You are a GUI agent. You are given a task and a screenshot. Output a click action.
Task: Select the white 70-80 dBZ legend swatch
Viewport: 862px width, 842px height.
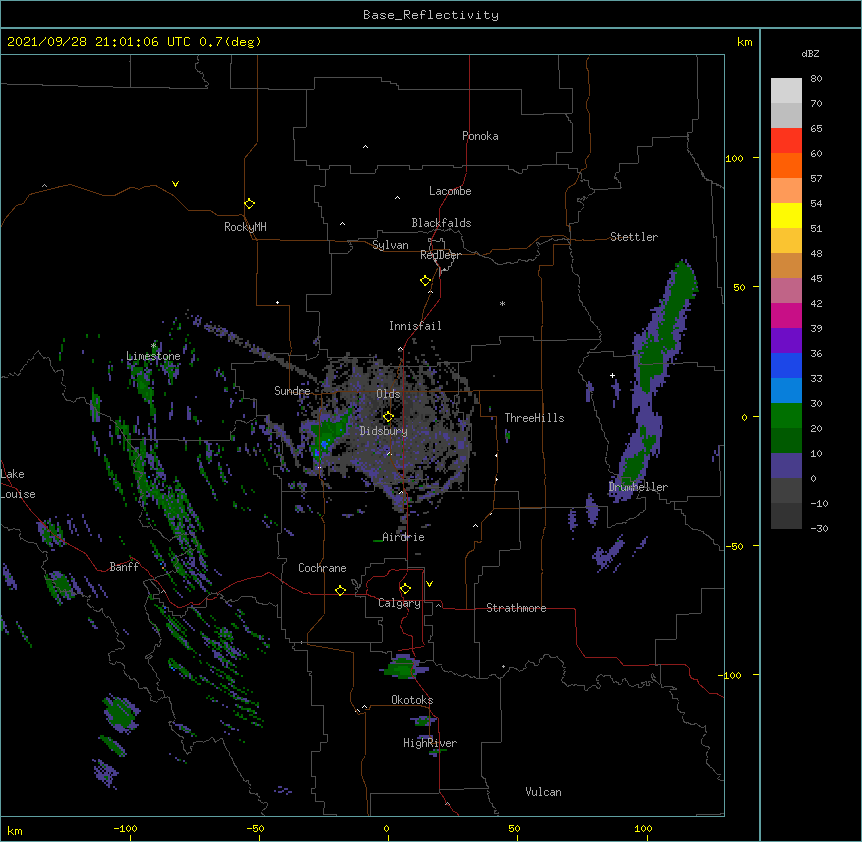pyautogui.click(x=786, y=91)
